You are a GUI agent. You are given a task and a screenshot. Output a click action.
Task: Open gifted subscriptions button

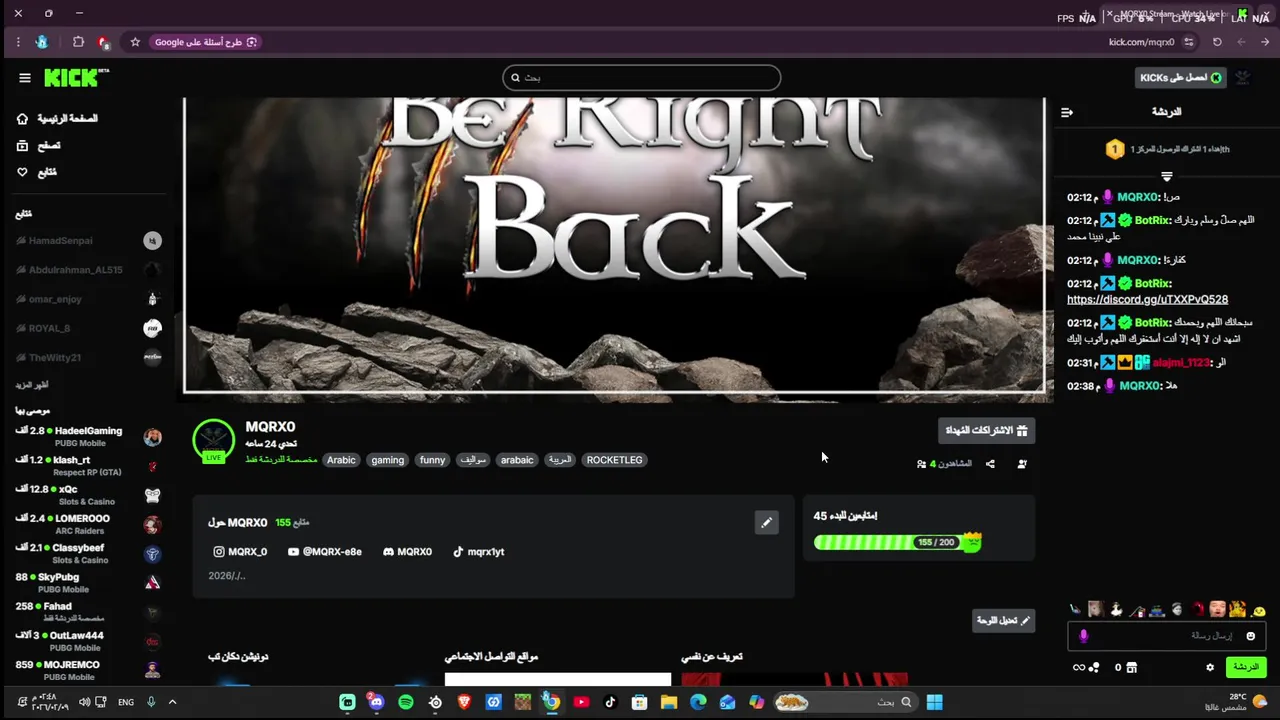[986, 430]
